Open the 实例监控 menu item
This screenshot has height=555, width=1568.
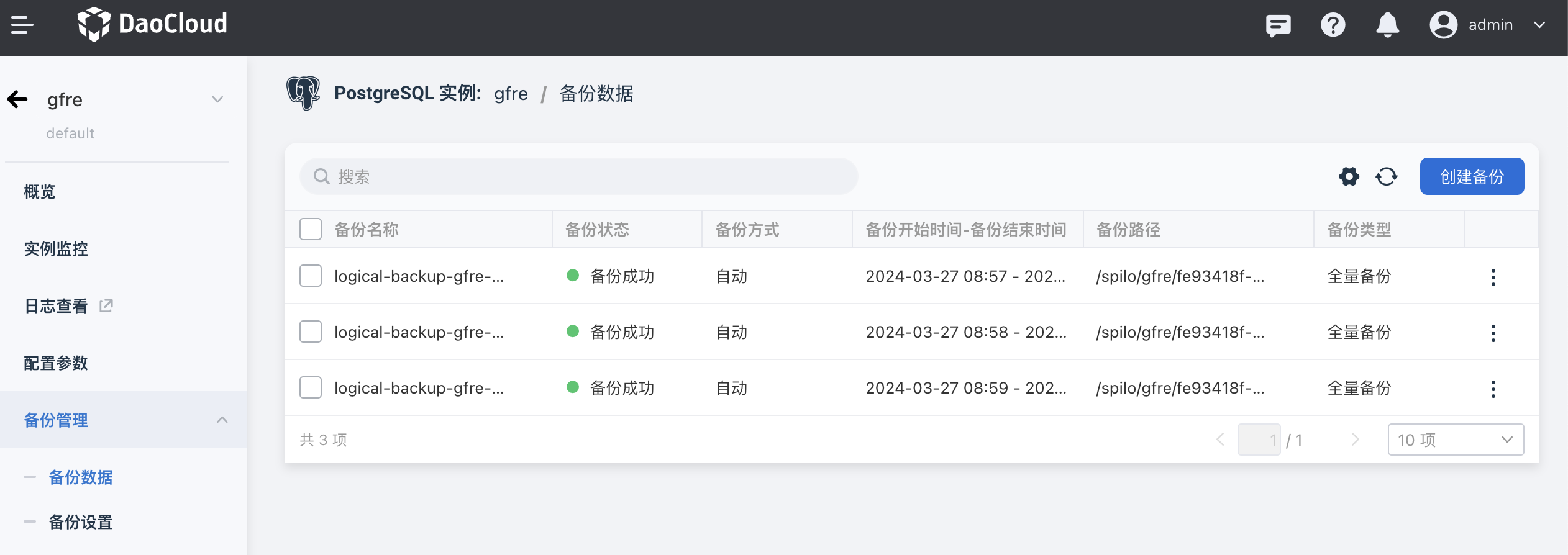(x=56, y=249)
